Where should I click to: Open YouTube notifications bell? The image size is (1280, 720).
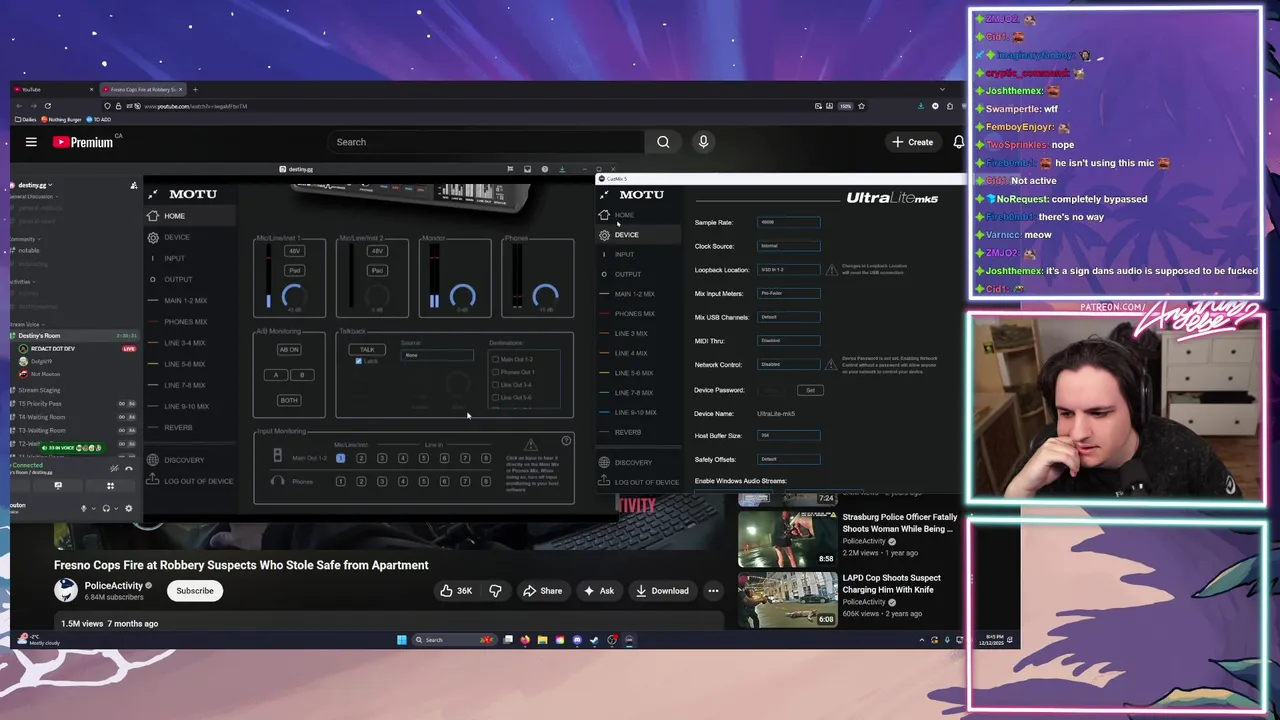point(958,142)
